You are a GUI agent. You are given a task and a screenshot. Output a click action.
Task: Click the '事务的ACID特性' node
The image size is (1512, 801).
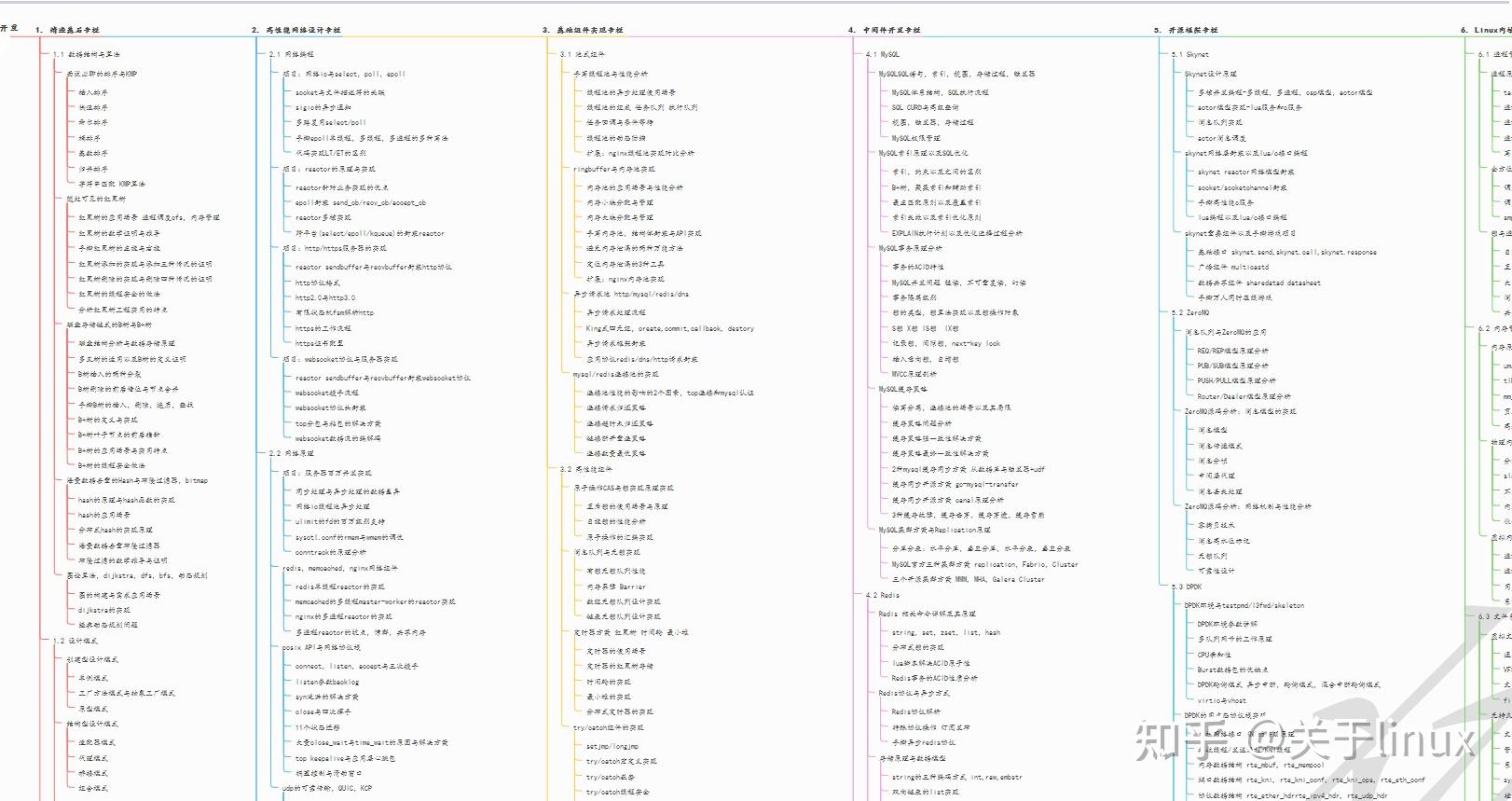click(x=918, y=267)
